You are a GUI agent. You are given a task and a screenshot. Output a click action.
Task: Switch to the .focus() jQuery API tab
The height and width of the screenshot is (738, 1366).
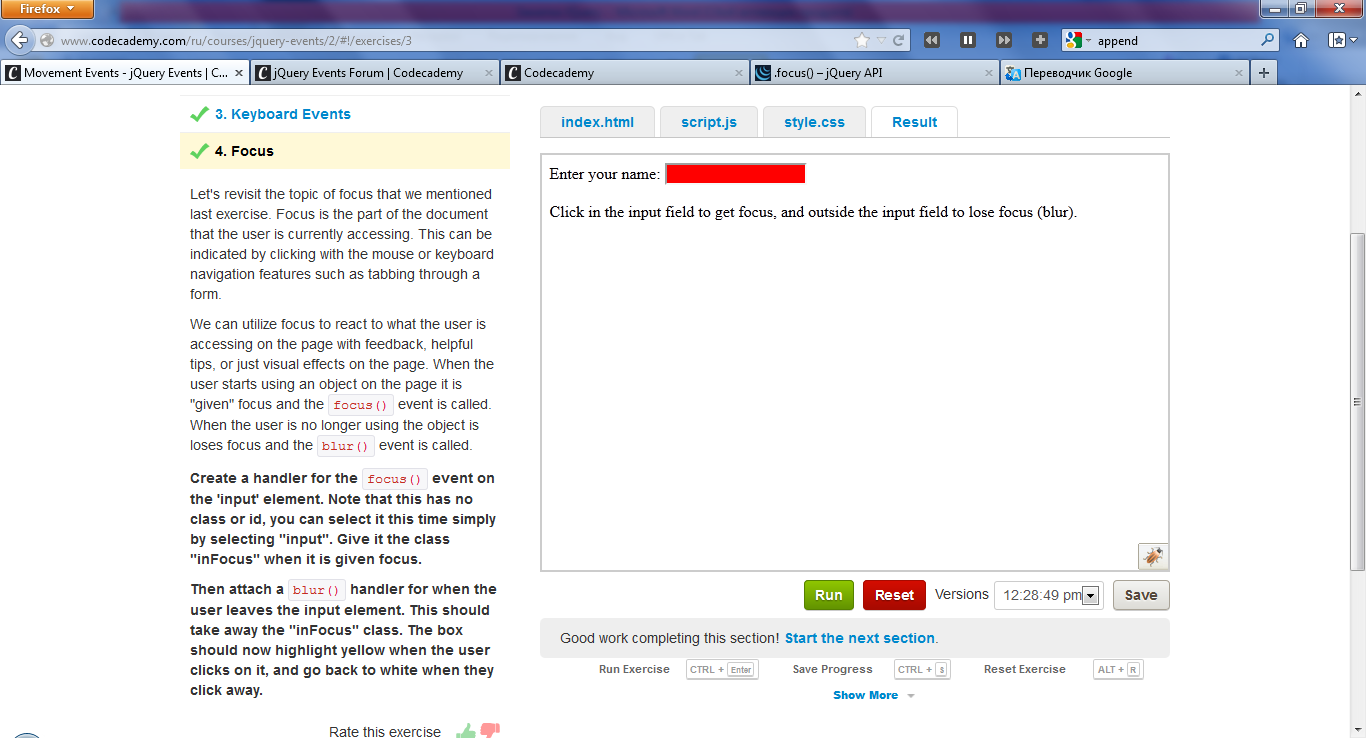[875, 73]
